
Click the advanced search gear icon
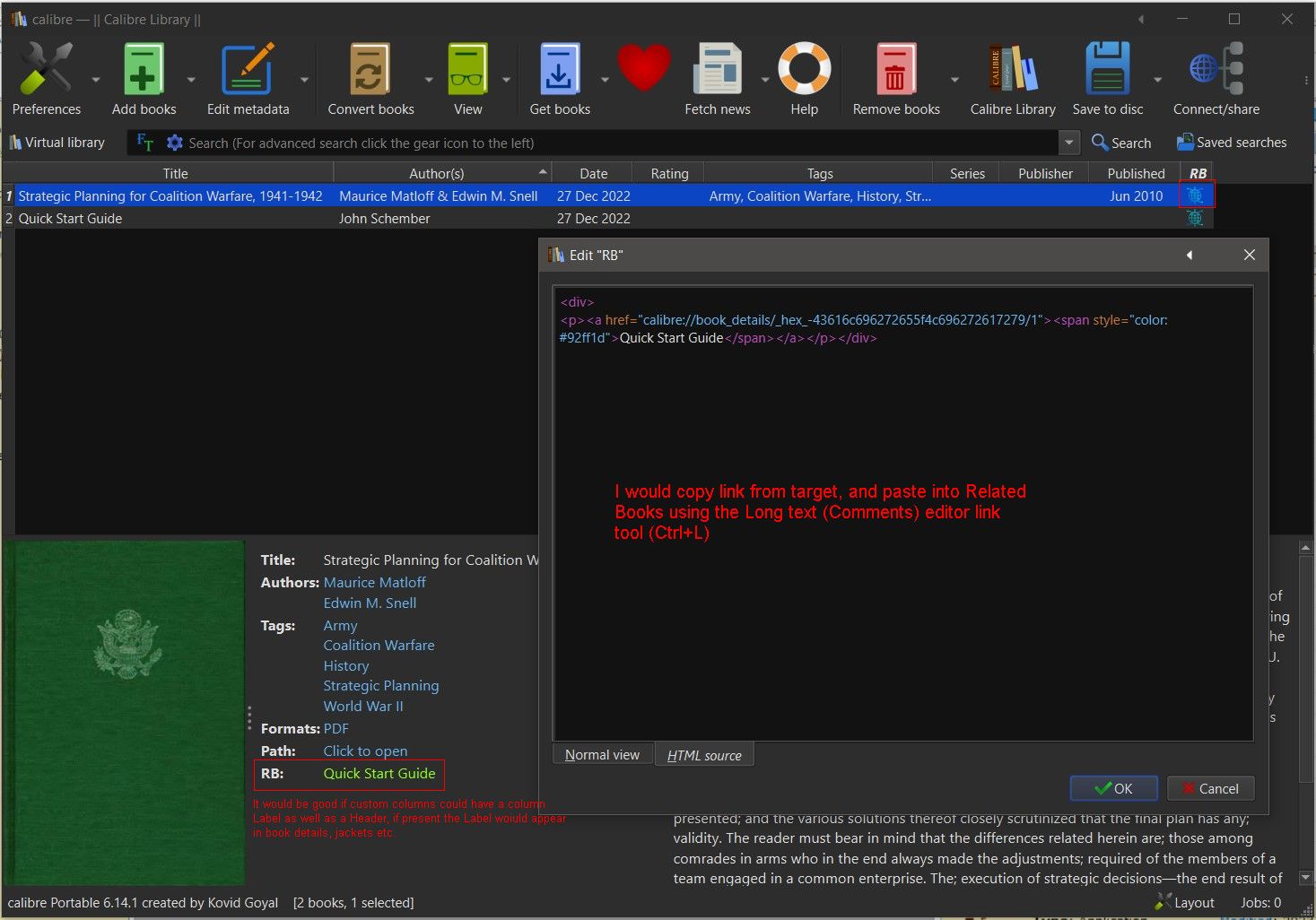[x=174, y=143]
